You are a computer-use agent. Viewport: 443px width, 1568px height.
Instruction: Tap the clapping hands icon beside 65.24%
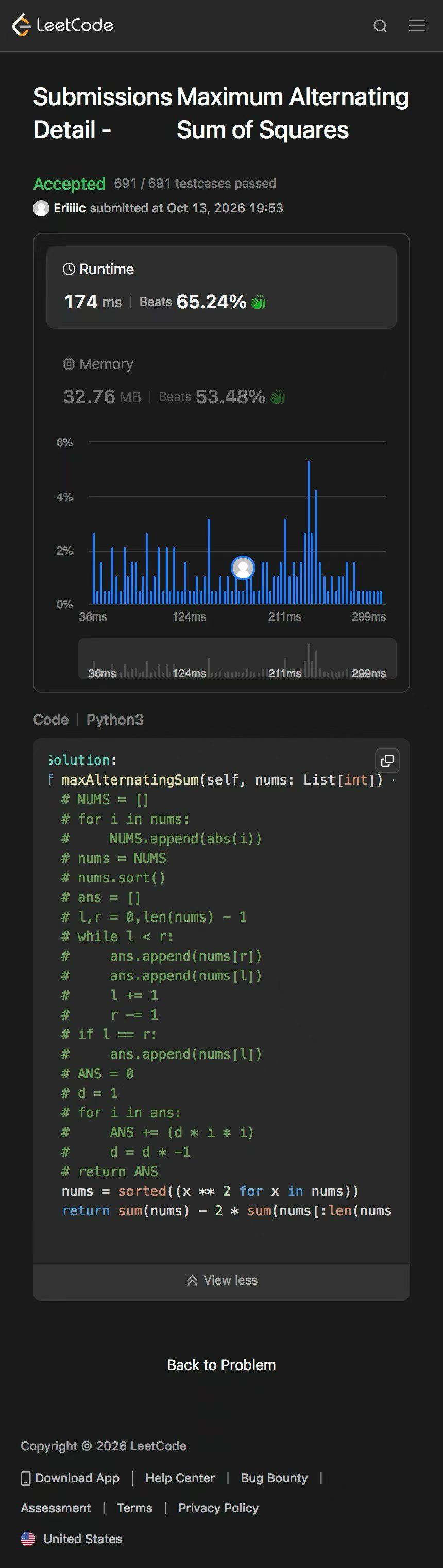coord(259,302)
